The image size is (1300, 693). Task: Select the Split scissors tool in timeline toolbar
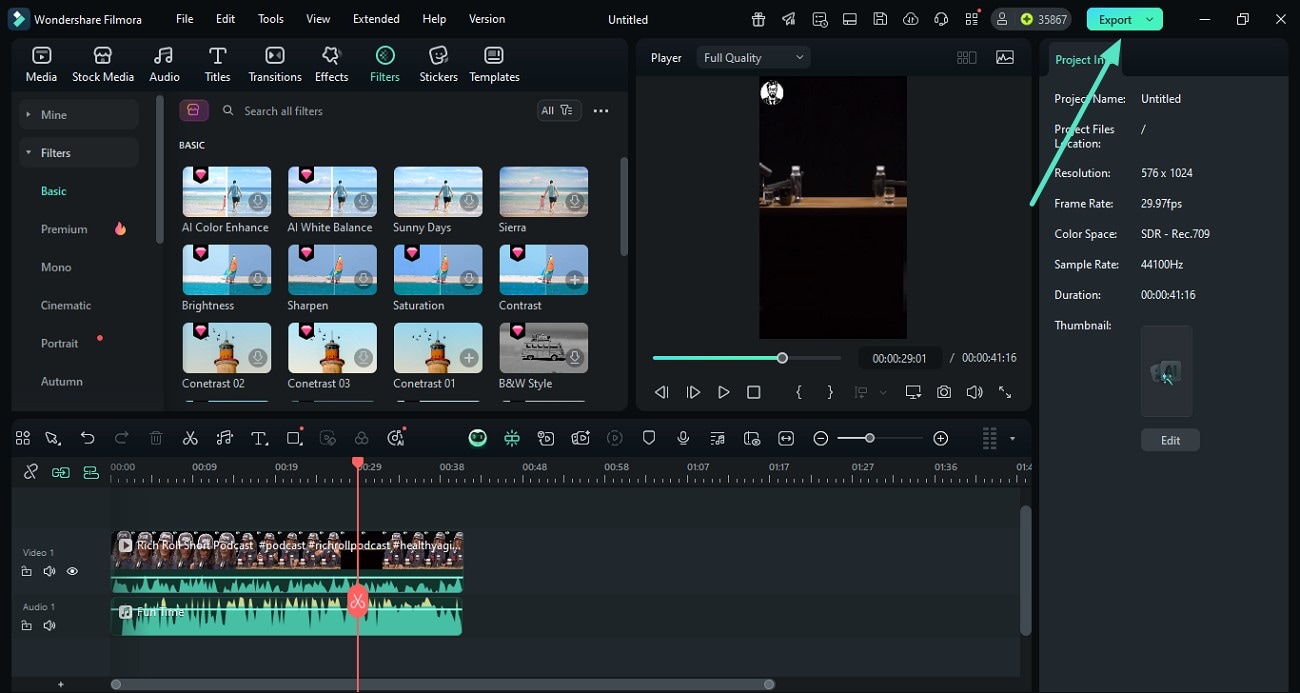[190, 438]
